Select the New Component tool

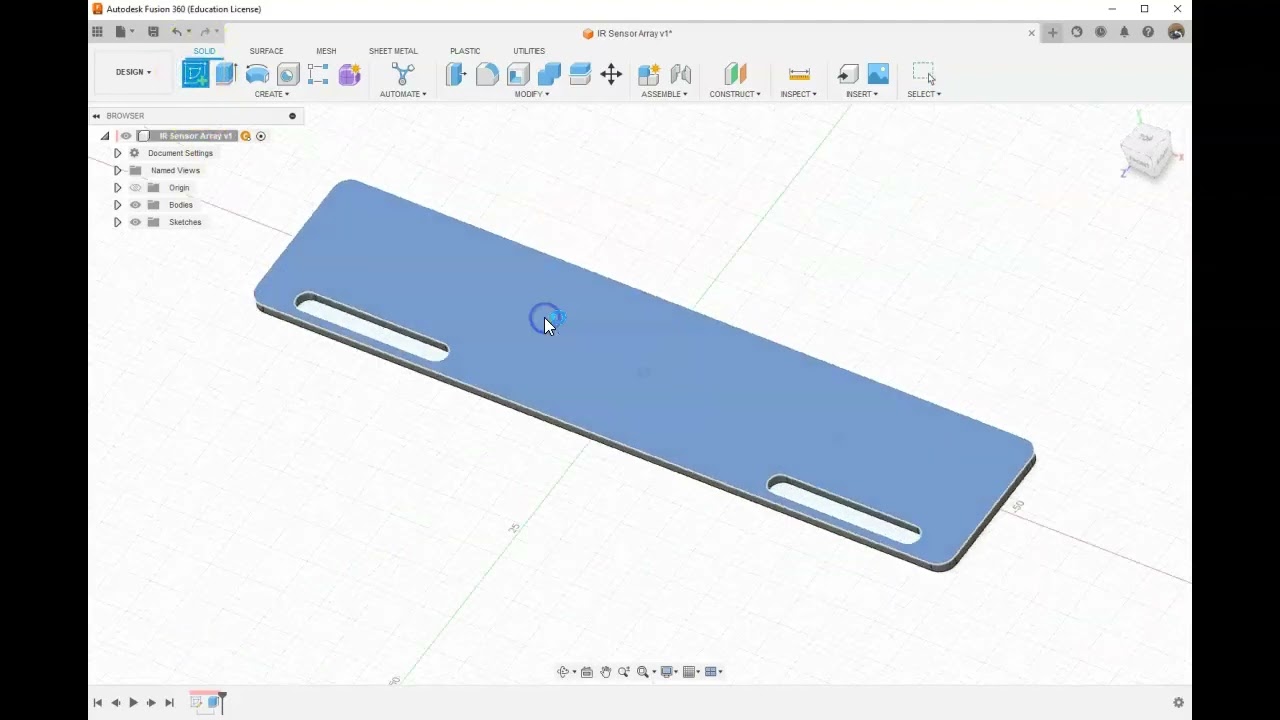(649, 74)
